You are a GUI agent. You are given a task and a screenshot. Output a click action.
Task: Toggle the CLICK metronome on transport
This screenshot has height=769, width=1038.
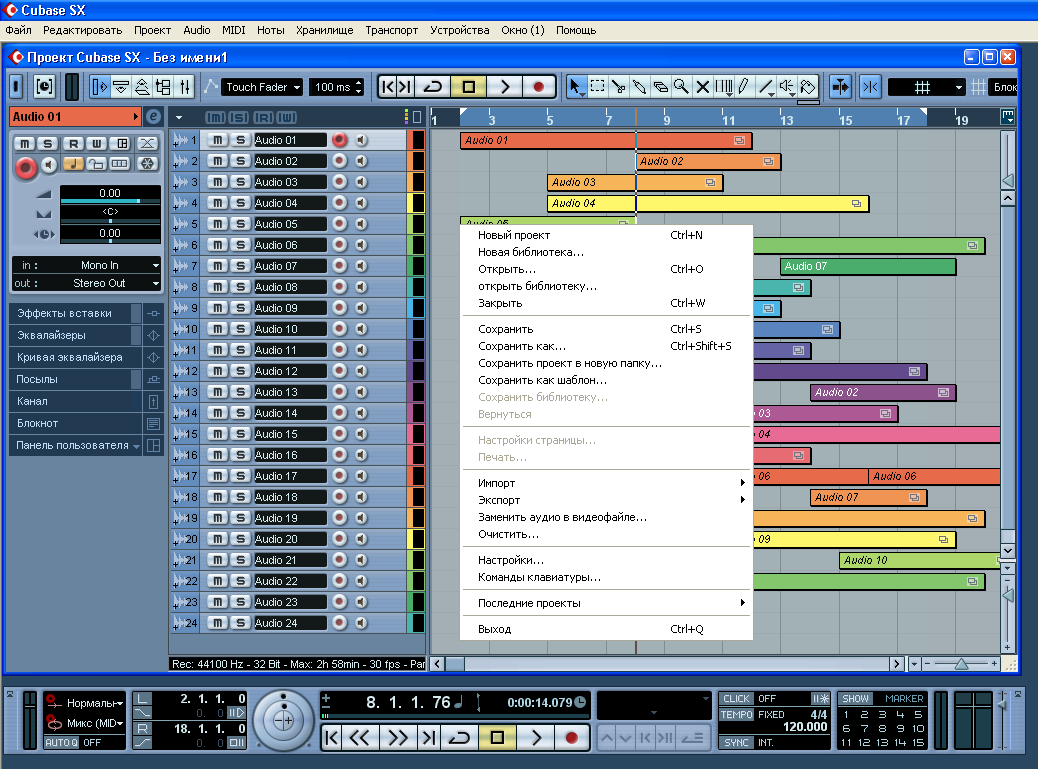736,698
